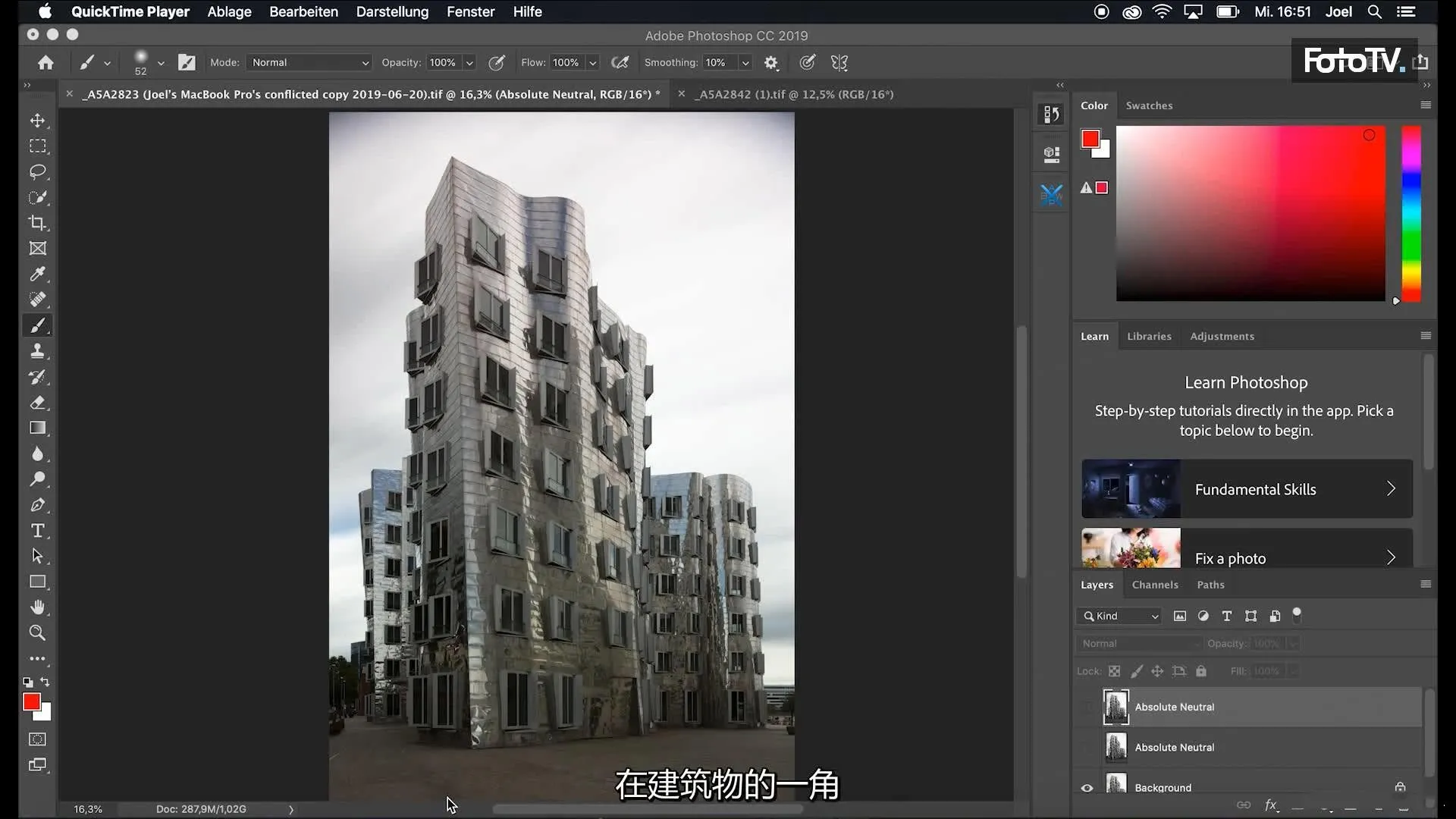Switch to the Adjustments tab
Viewport: 1456px width, 819px height.
(x=1222, y=336)
